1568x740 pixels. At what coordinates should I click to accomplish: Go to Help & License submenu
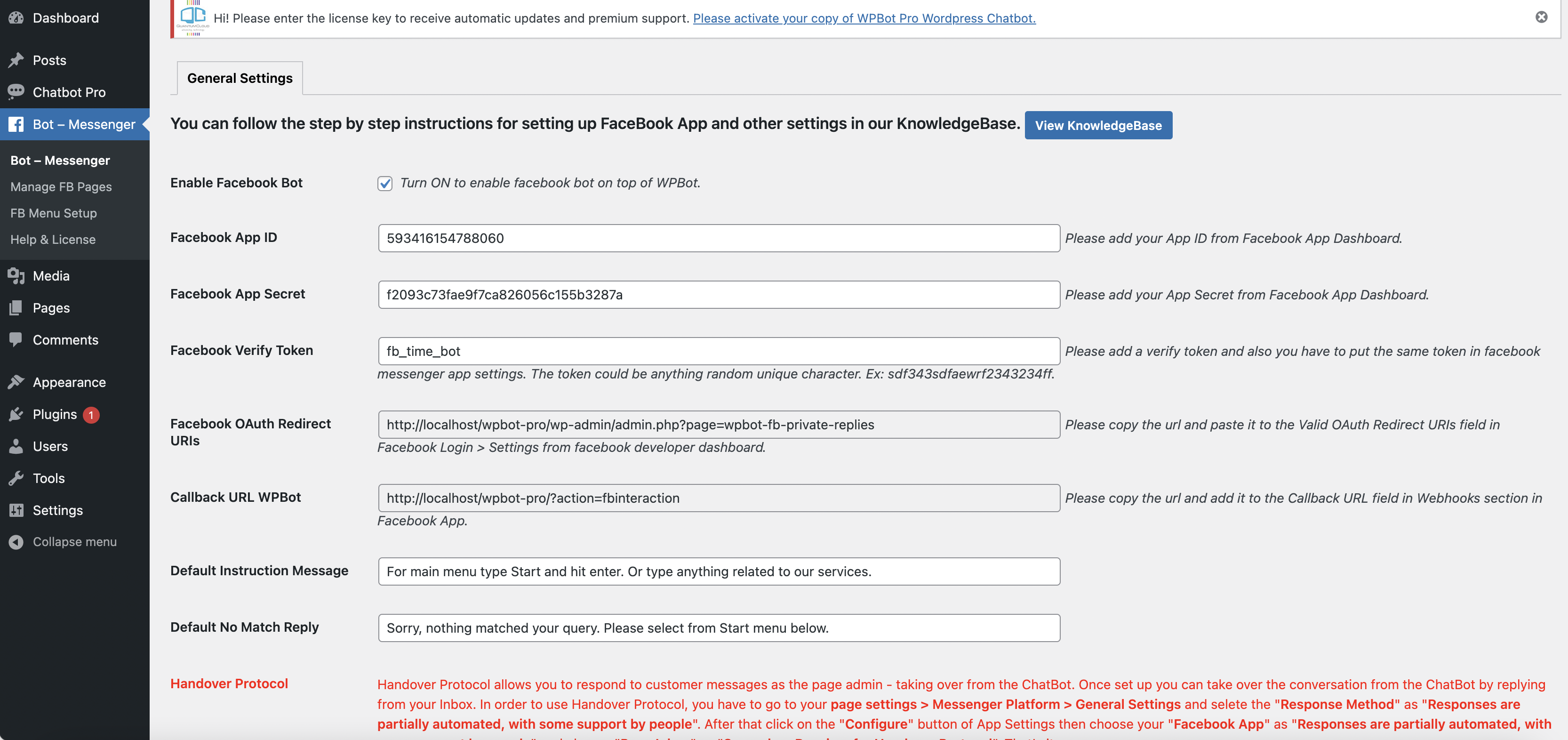pyautogui.click(x=53, y=239)
